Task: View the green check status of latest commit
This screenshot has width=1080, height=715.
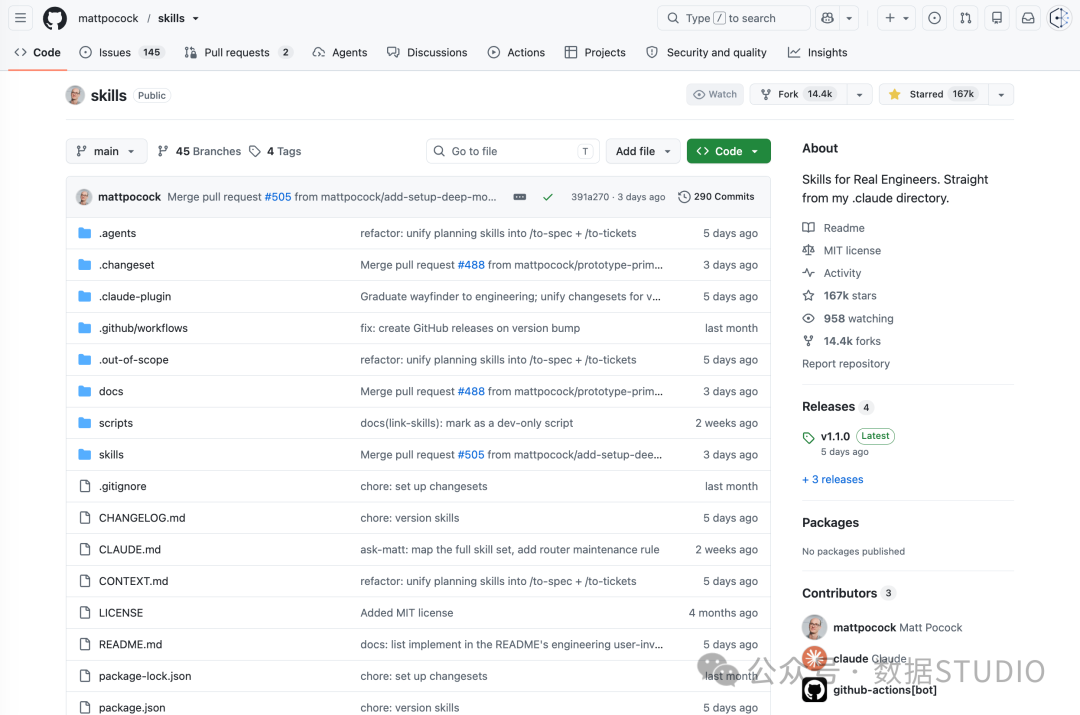Action: click(x=548, y=197)
